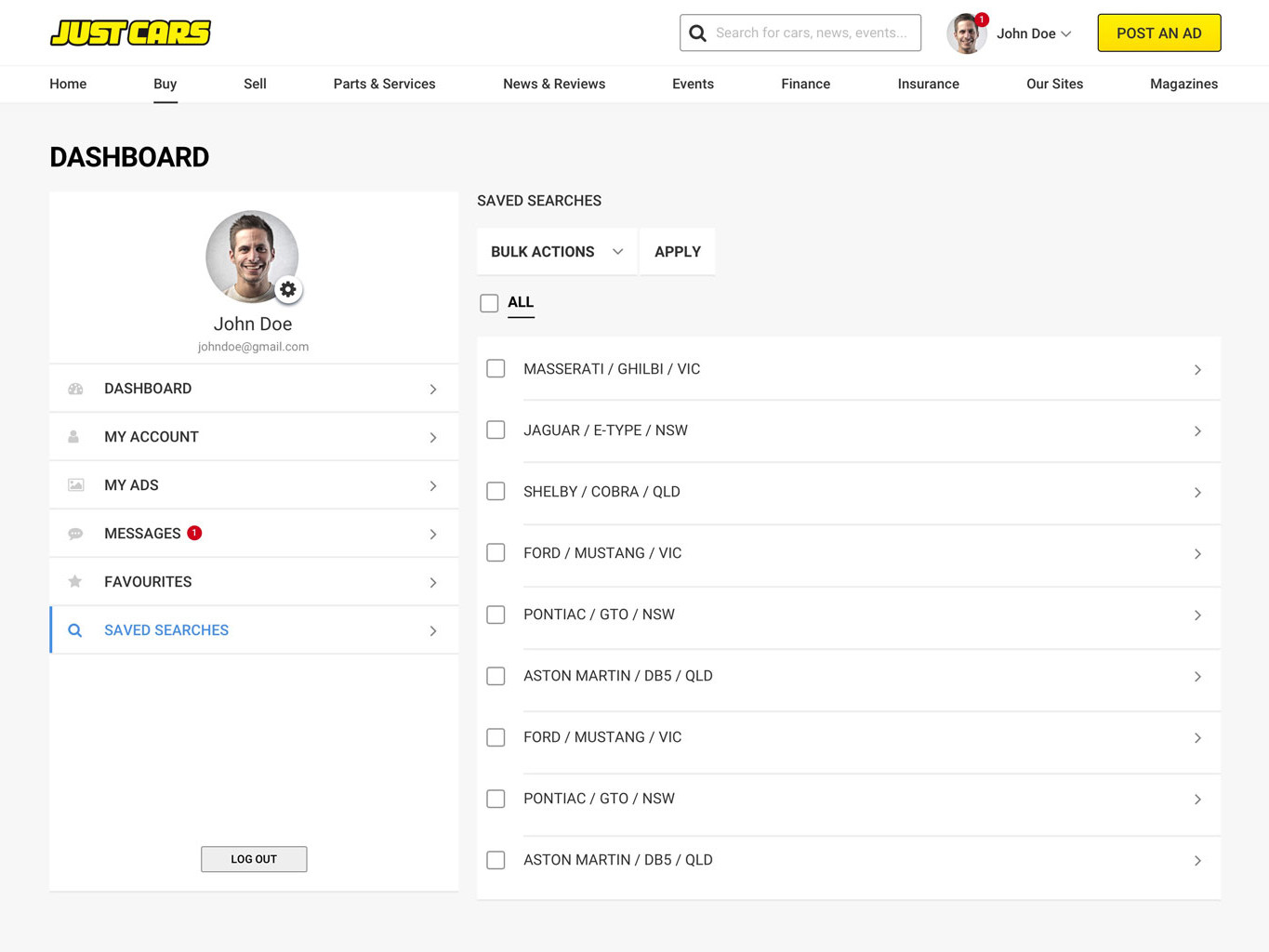Screen dimensions: 1269x952
Task: Tick the ALL checkbox
Action: 489,303
